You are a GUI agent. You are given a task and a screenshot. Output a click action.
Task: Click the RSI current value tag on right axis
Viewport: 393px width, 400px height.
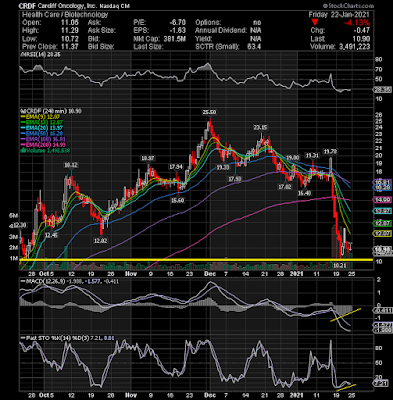coord(382,90)
